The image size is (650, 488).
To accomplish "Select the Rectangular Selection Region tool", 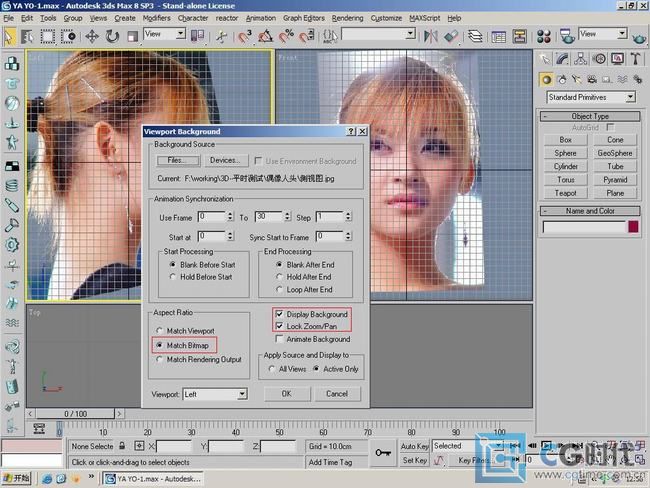I will pyautogui.click(x=47, y=36).
